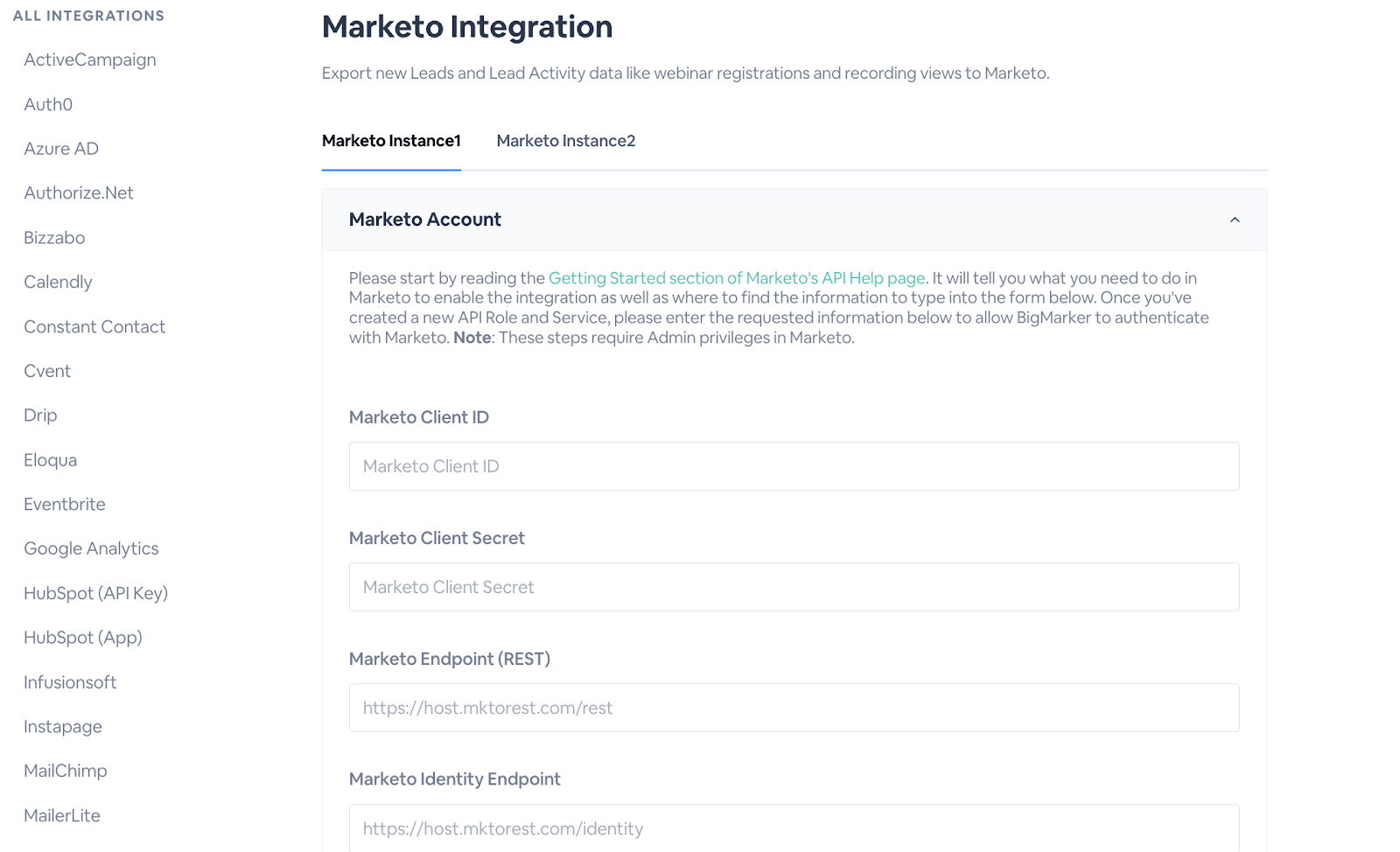Screen dimensions: 1400x852
Task: Click the Export new Leads description text
Action: click(685, 73)
